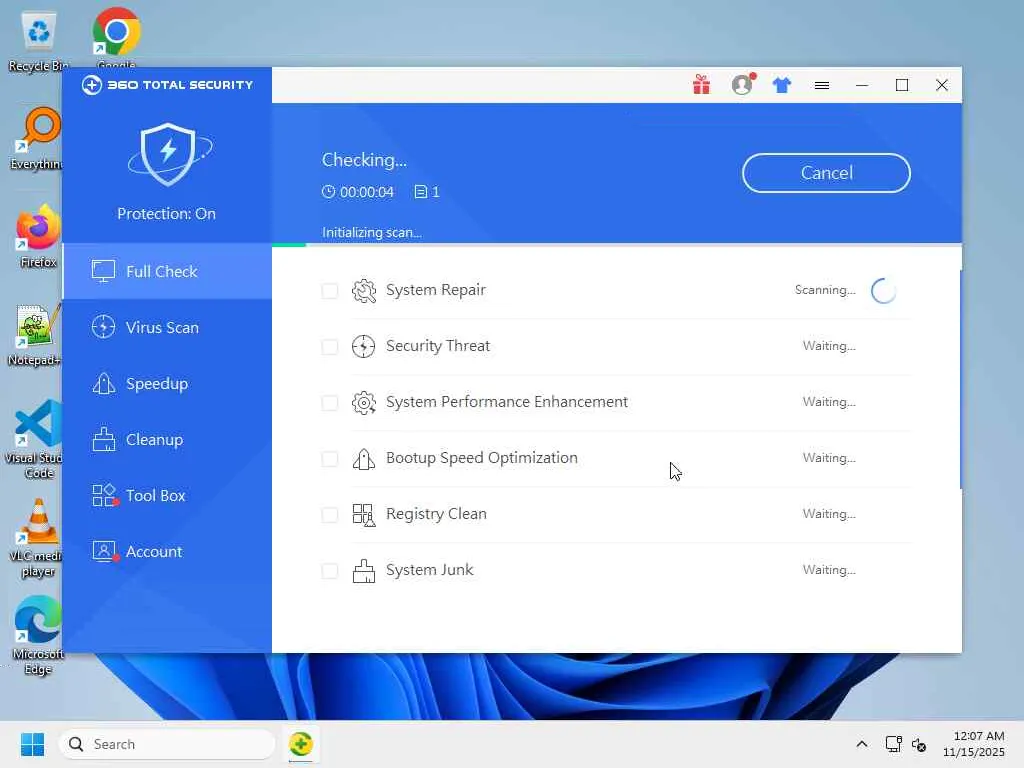Click the Checking... heading

click(364, 161)
